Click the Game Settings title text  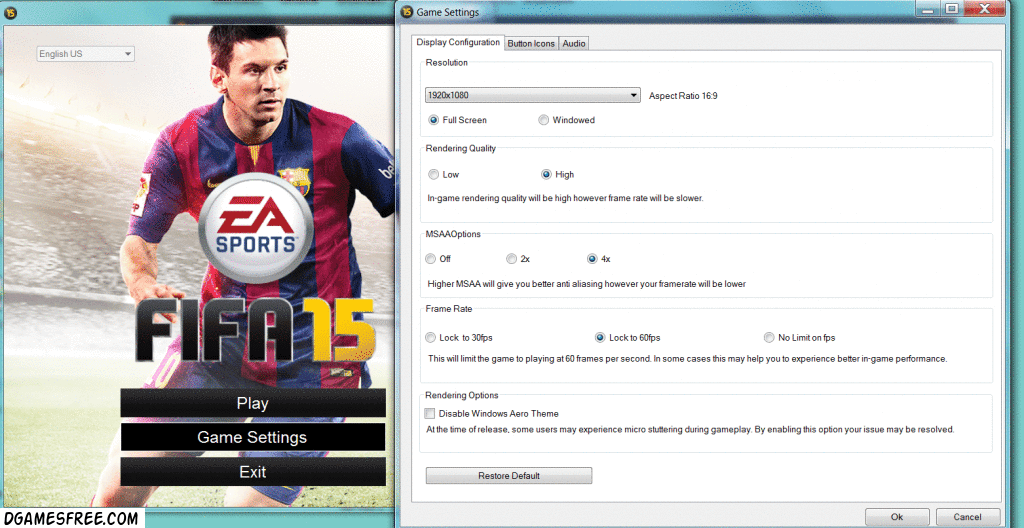pos(448,12)
